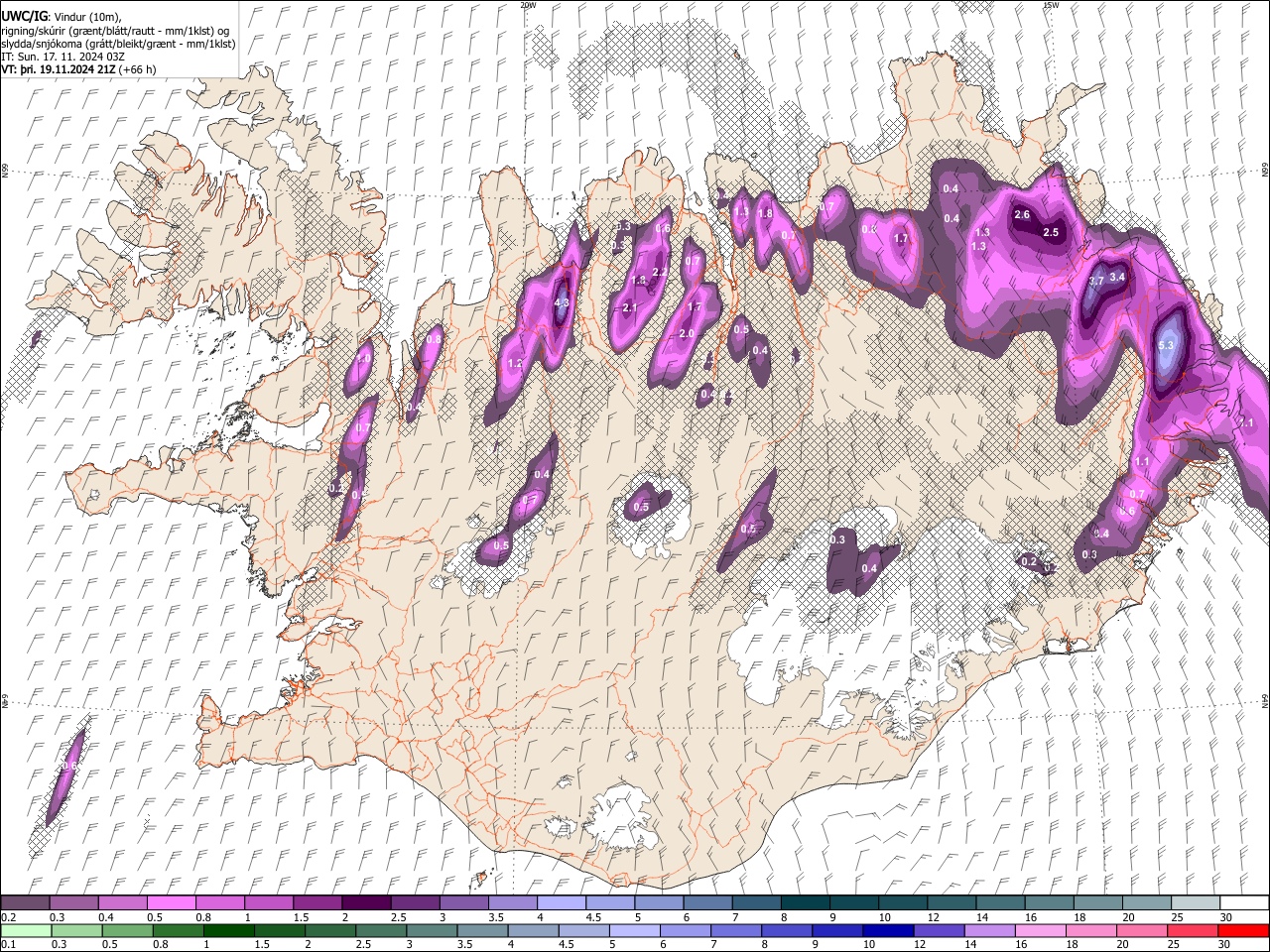Click the white snow swatch labeled 30
The height and width of the screenshot is (952, 1270).
[1243, 902]
